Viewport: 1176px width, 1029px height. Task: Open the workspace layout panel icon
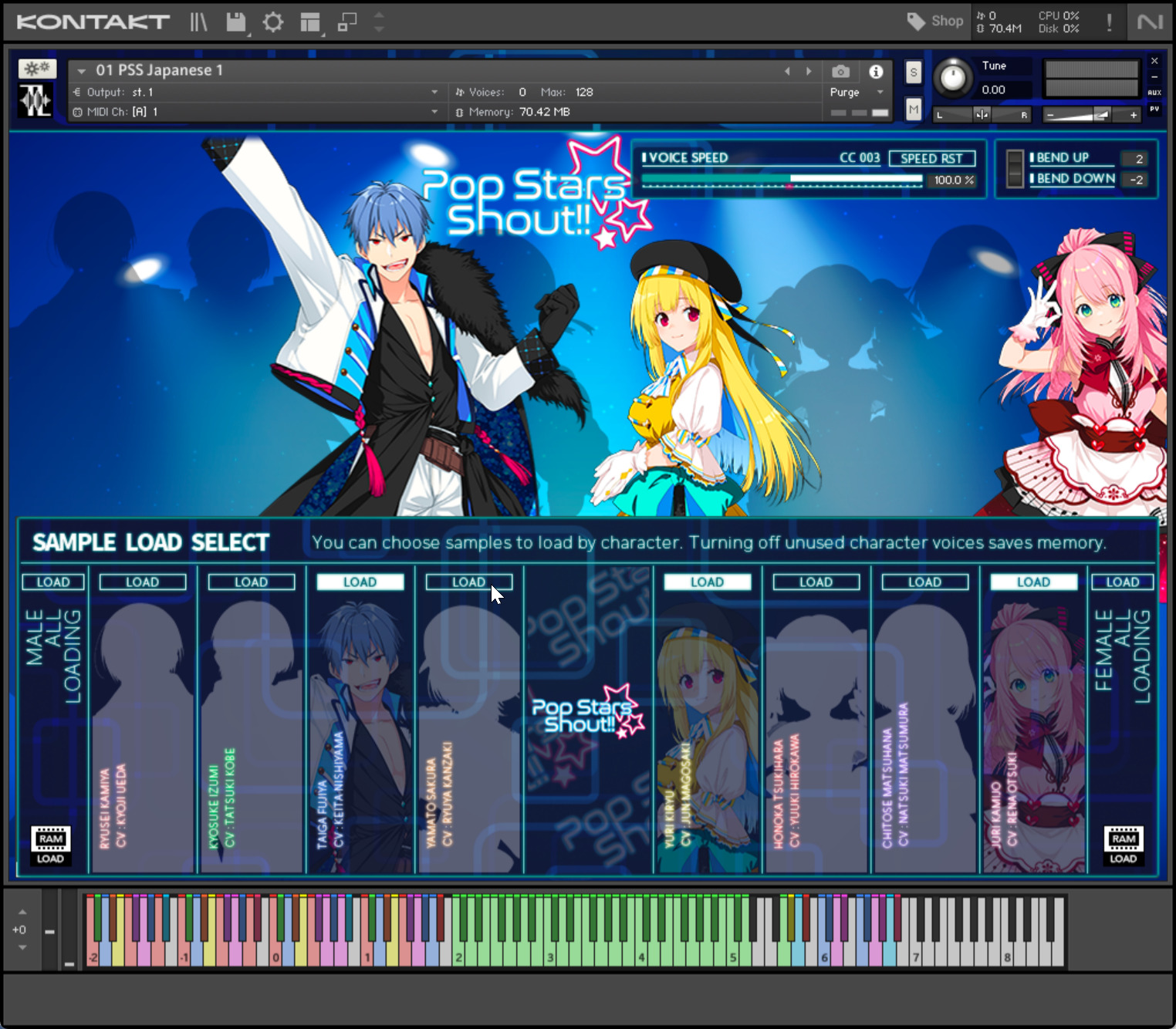(x=310, y=22)
